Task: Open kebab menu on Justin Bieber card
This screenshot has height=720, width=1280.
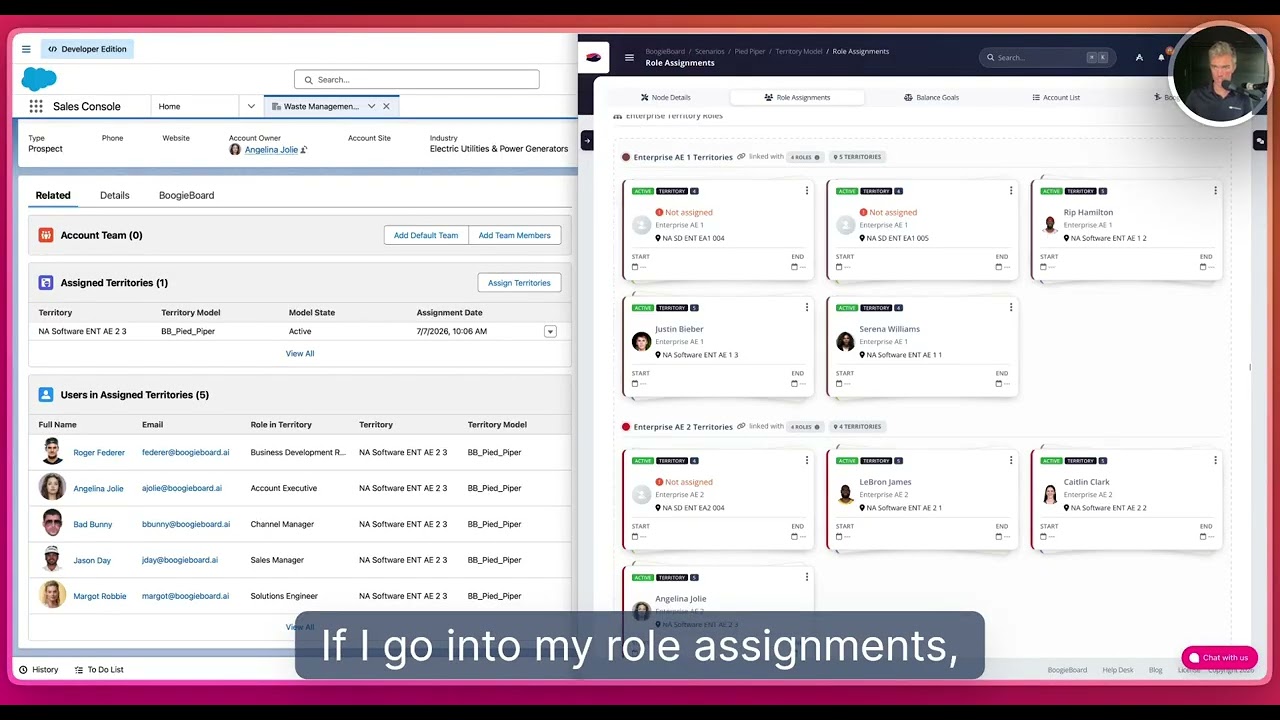Action: [807, 307]
